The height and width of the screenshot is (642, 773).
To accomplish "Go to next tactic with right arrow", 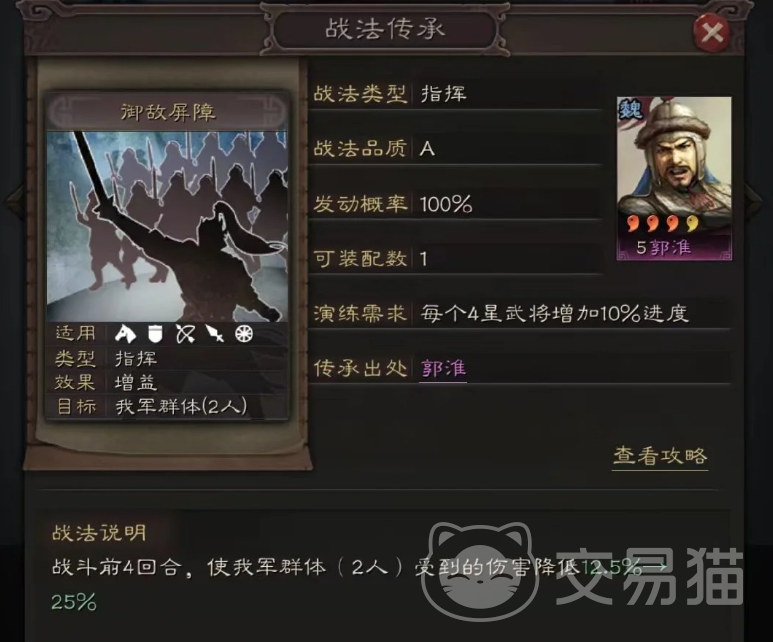I will 754,200.
